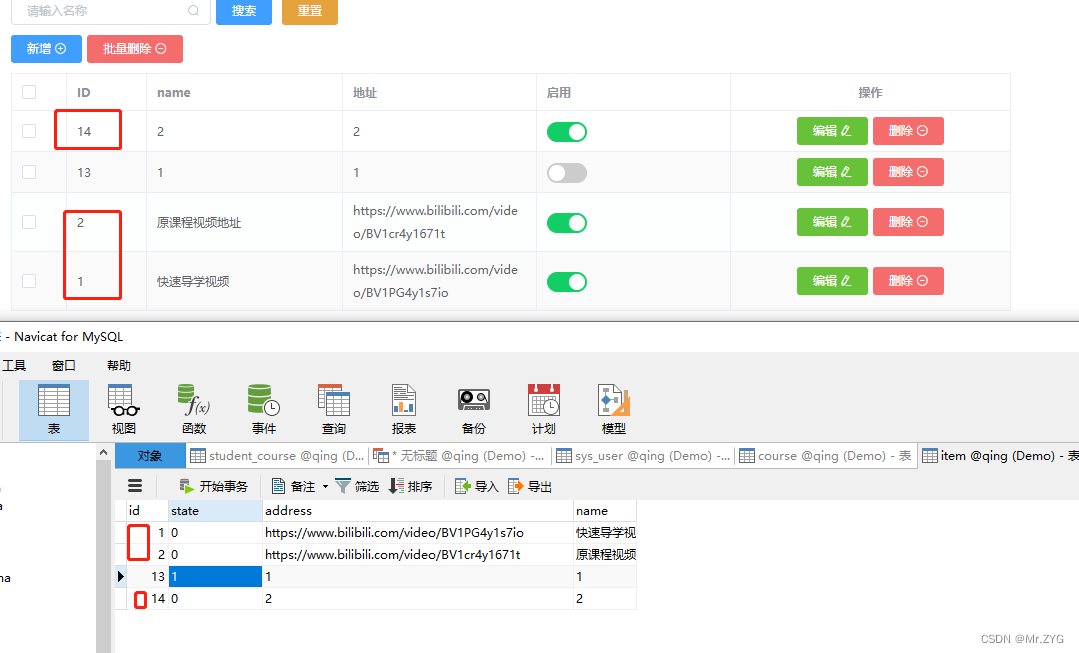1079x653 pixels.
Task: Open the 查询 (Query) tool
Action: (x=333, y=405)
